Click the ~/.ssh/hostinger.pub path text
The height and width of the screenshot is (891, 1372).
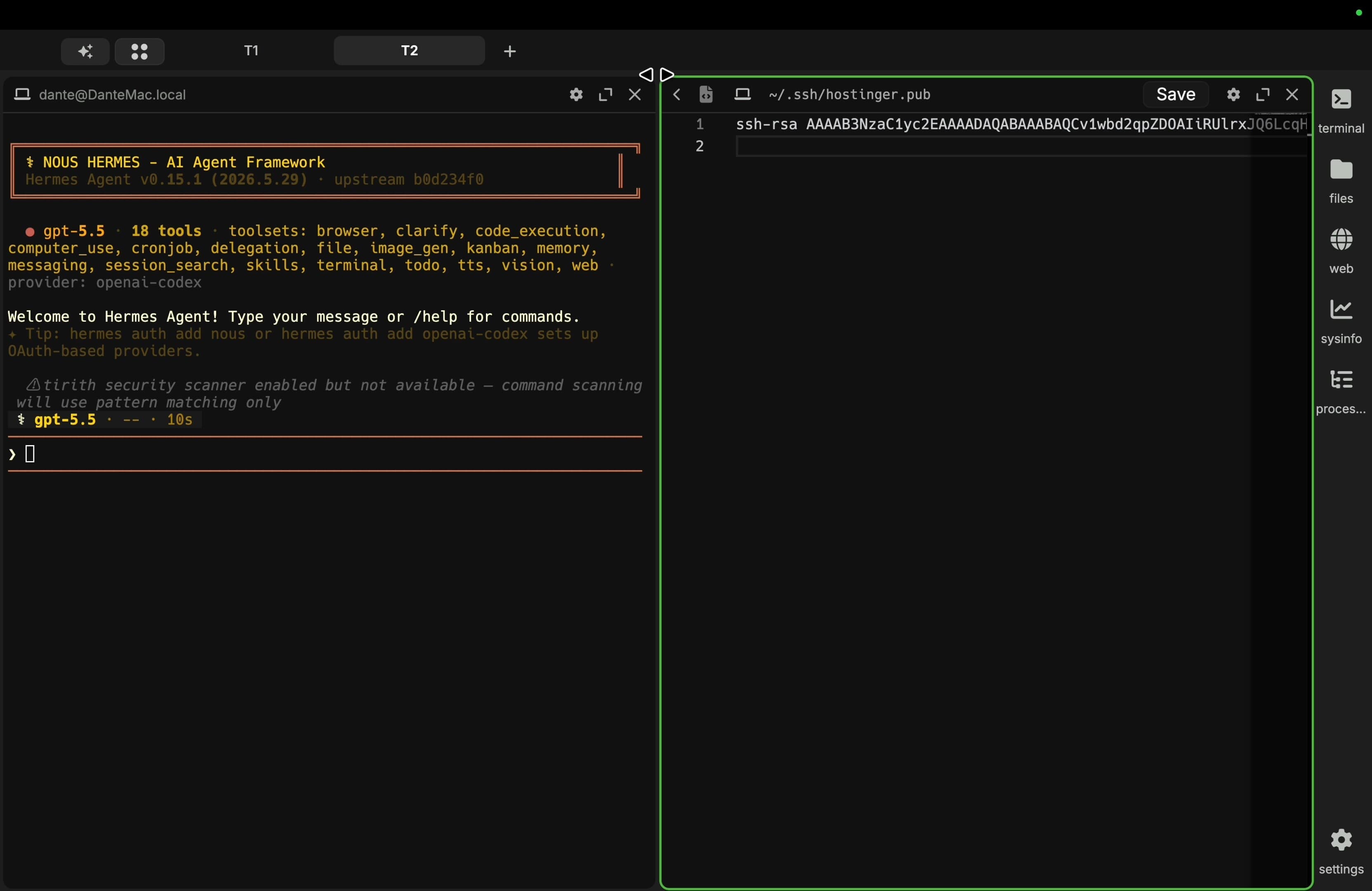coord(850,94)
